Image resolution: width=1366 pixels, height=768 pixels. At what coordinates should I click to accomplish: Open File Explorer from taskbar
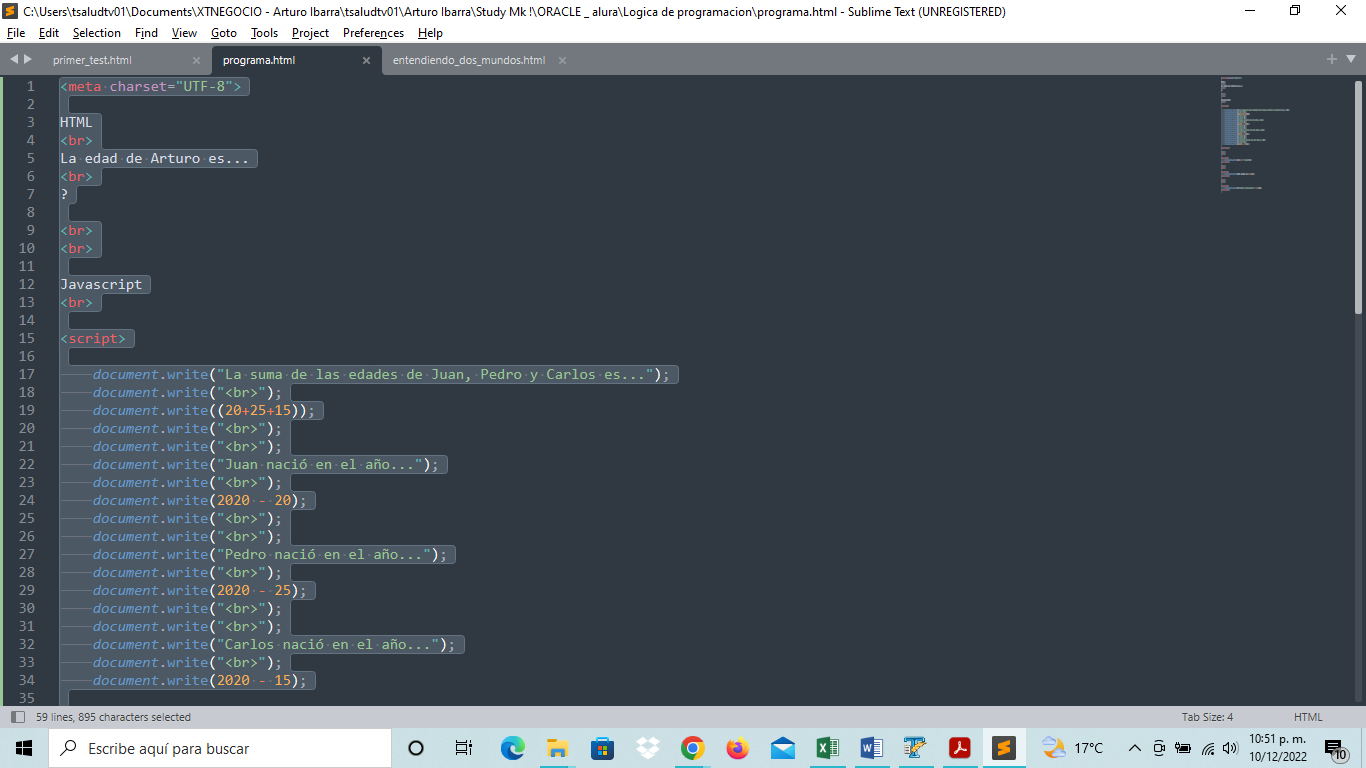point(557,748)
